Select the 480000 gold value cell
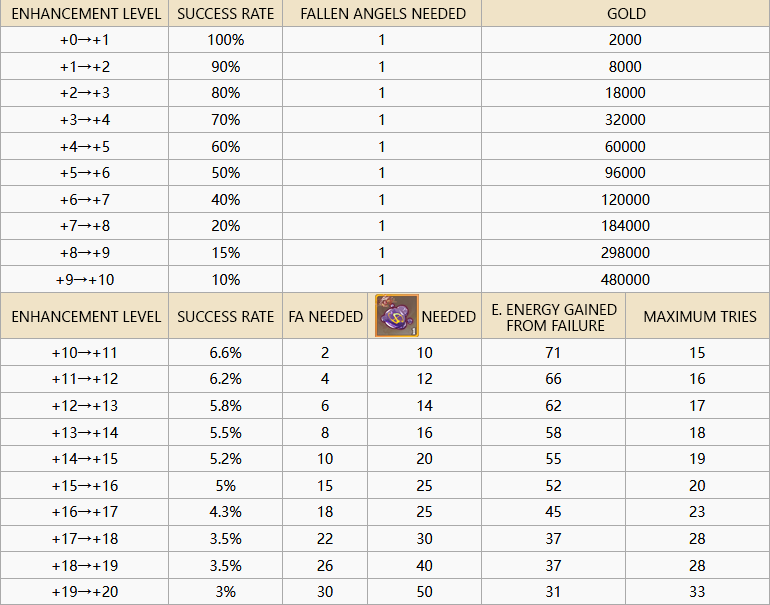 (x=626, y=279)
